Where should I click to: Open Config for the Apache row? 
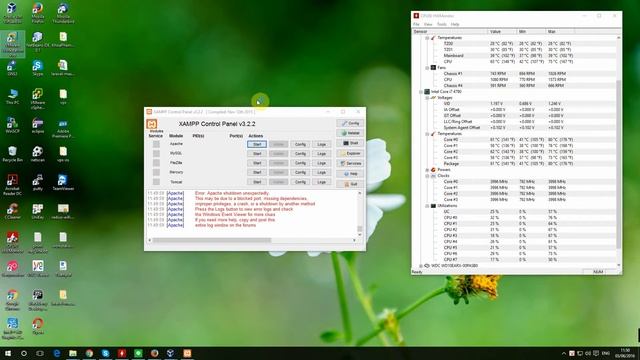pos(300,144)
